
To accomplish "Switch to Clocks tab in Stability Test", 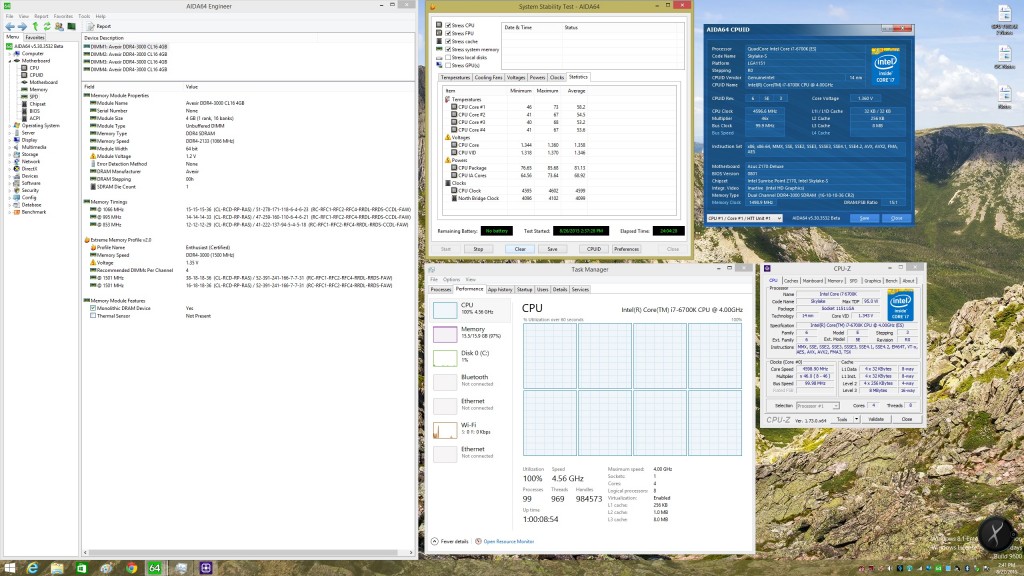I will coord(557,77).
